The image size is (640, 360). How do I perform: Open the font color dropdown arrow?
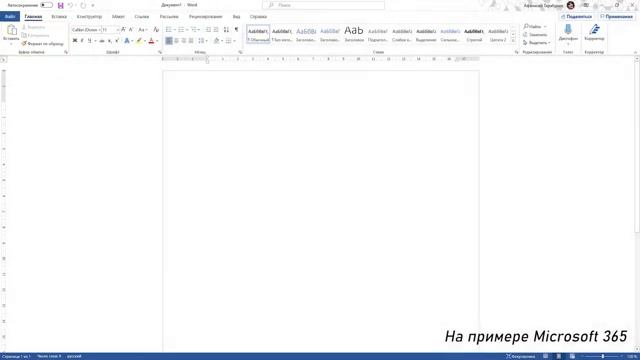tap(157, 41)
